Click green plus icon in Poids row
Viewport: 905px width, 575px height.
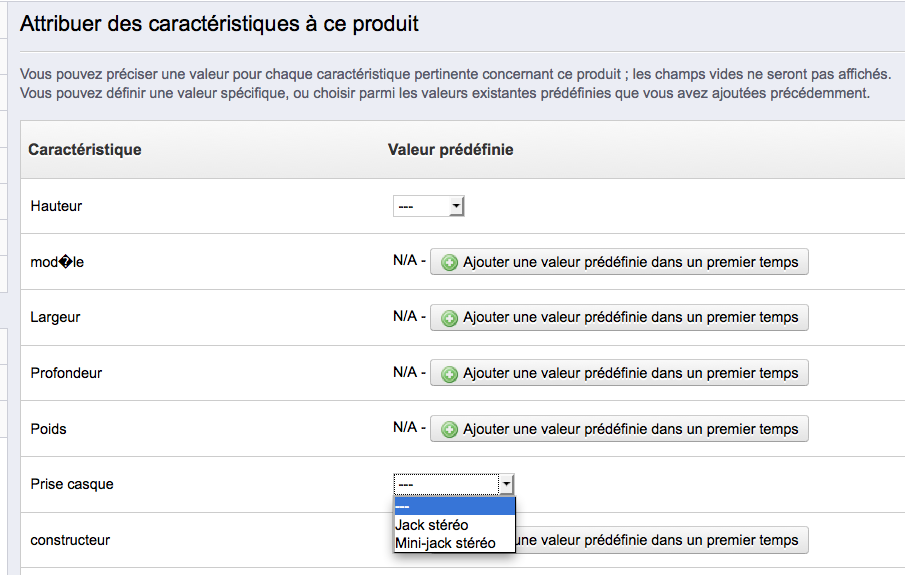(x=450, y=430)
